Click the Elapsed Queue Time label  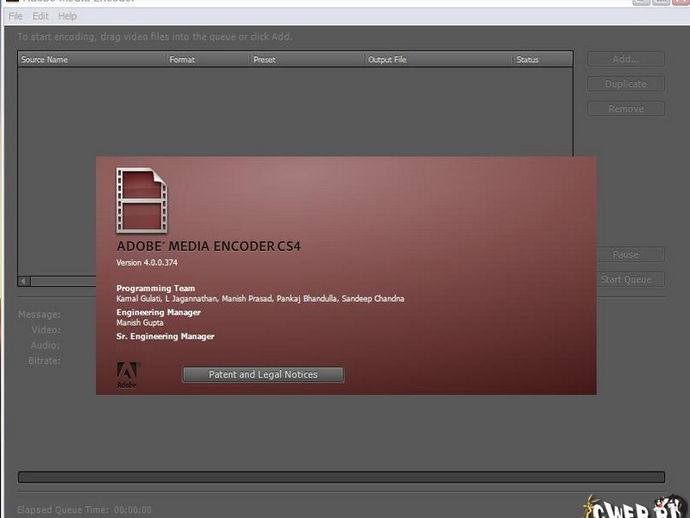63,510
